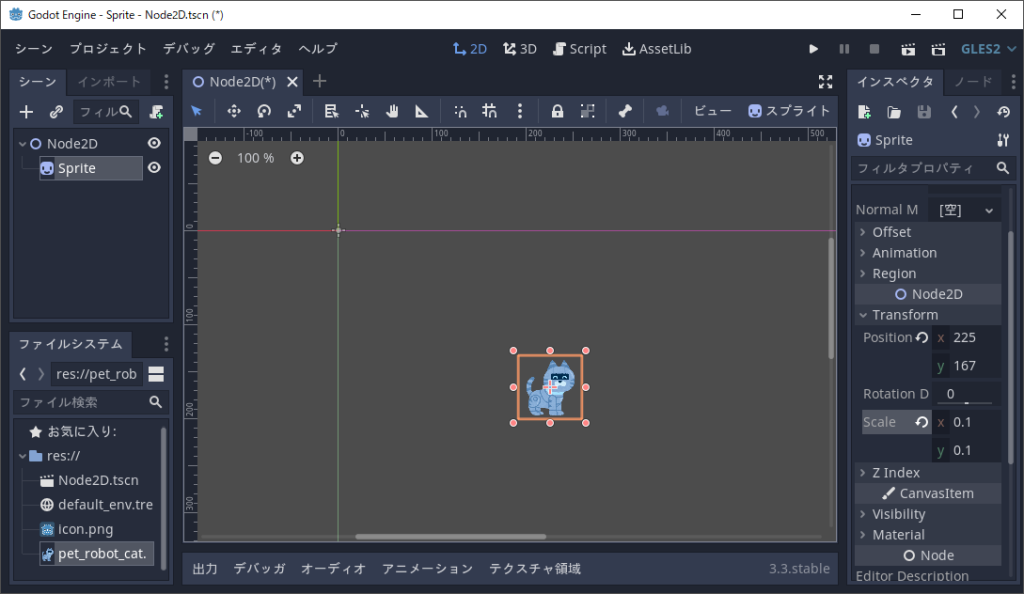Click the add new node plus icon
Viewport: 1024px width, 594px height.
pos(27,112)
